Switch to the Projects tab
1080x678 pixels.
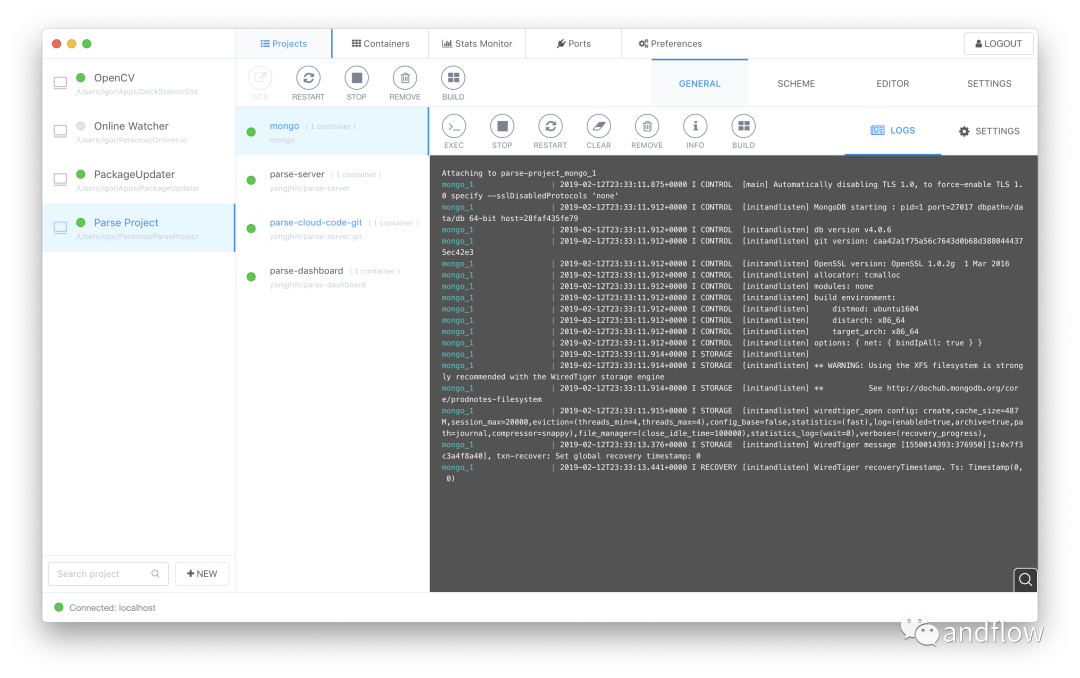283,43
